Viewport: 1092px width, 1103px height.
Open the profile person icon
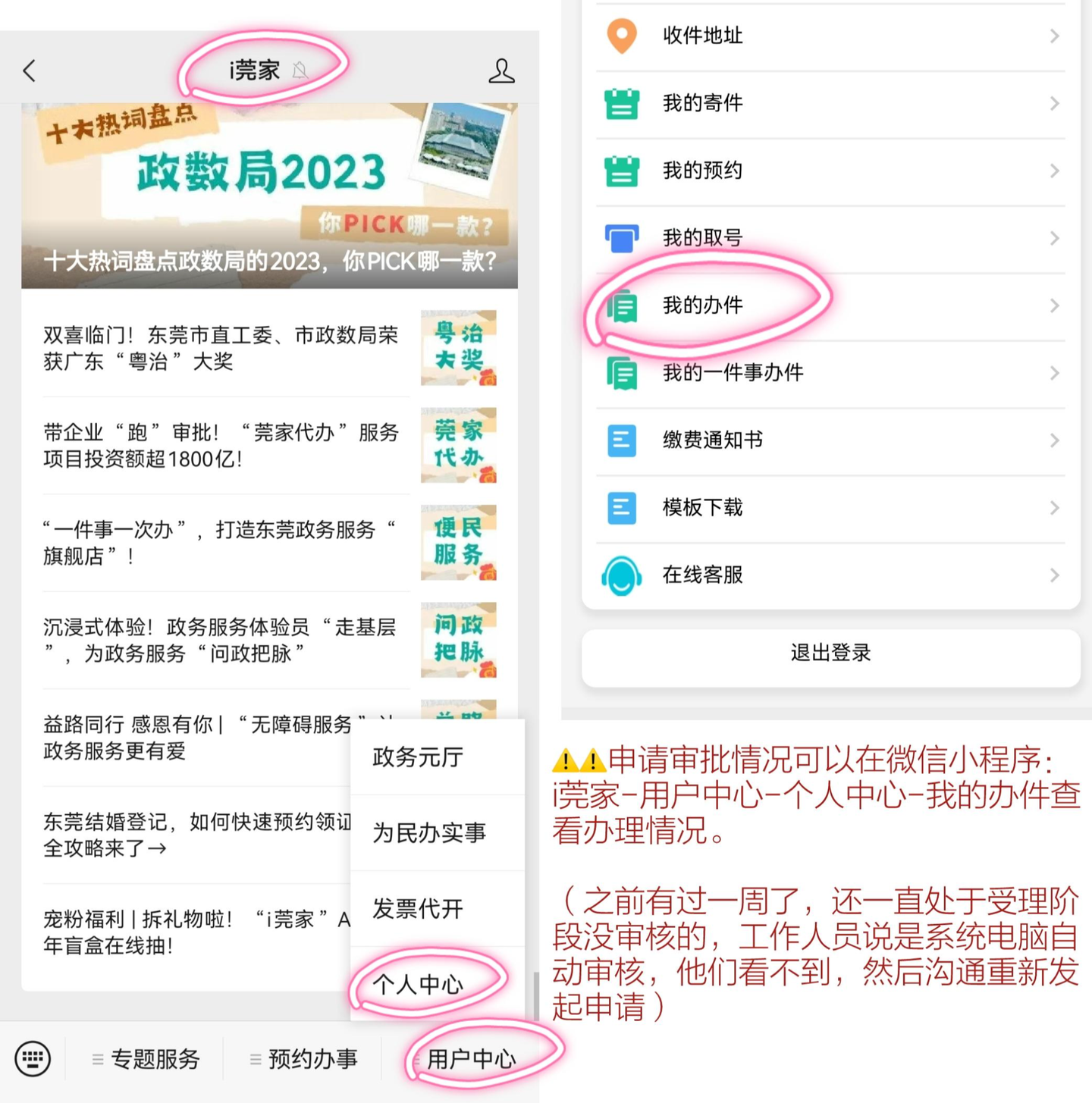(x=501, y=71)
